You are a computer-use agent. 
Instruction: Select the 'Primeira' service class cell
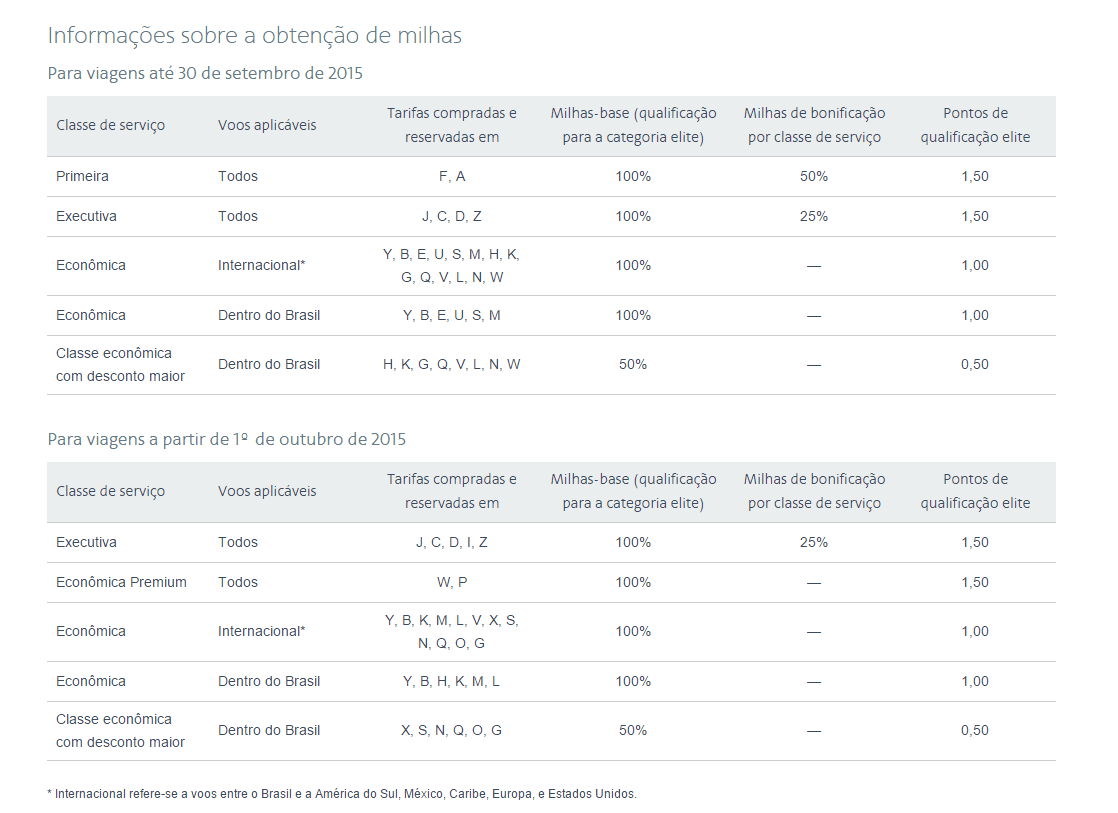[83, 176]
